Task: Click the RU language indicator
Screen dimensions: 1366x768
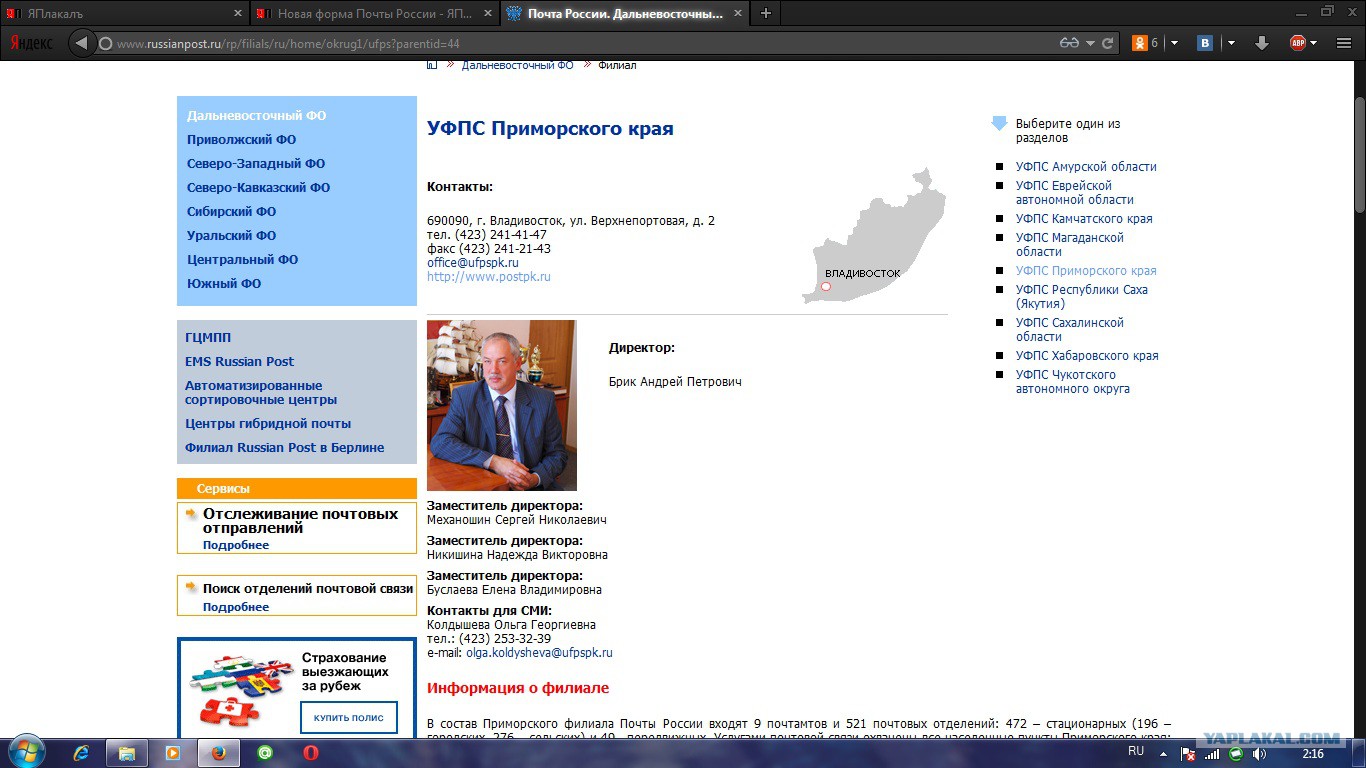Action: 1136,751
